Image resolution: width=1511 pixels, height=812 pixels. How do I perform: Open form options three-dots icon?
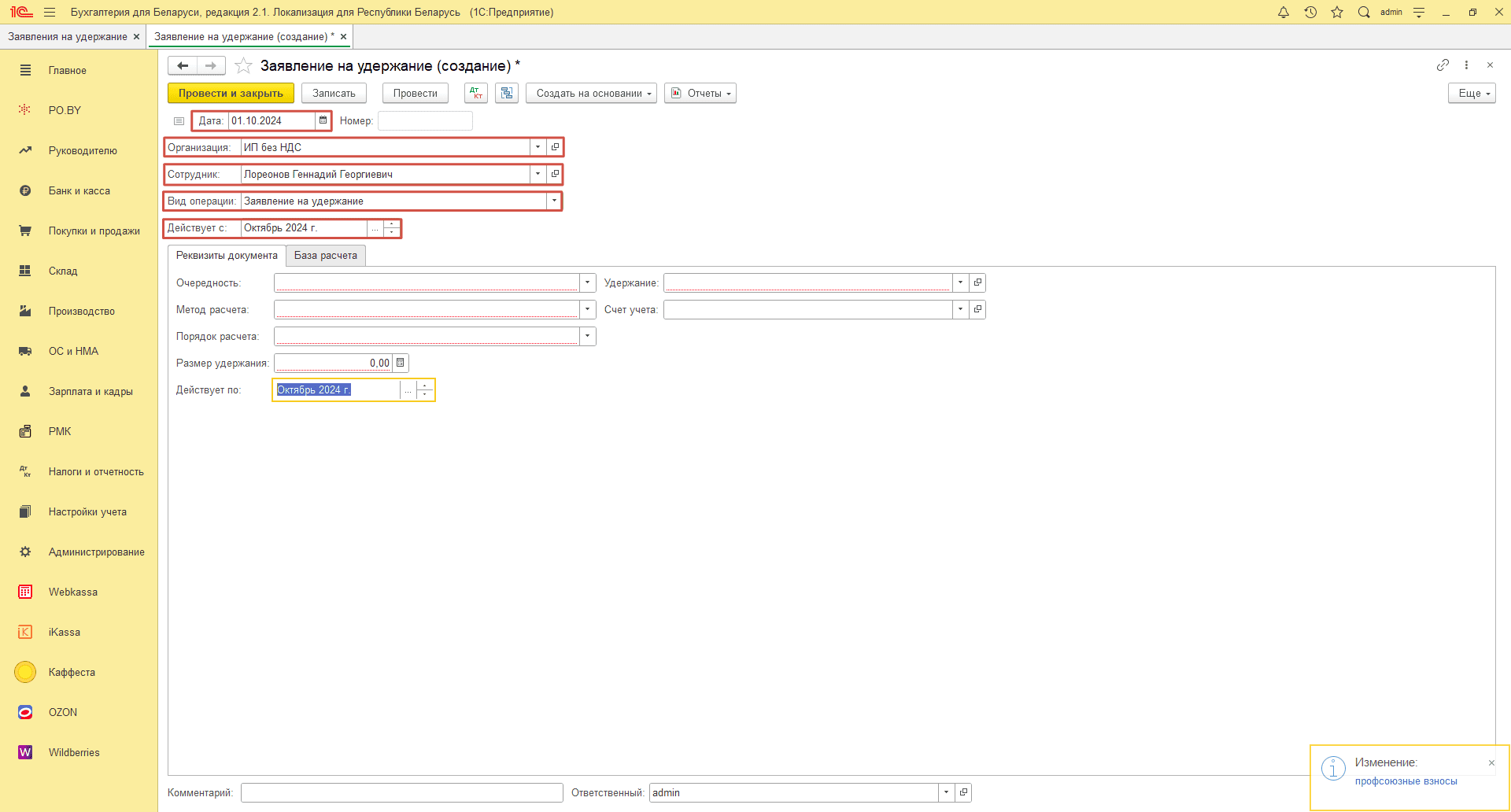point(1466,65)
